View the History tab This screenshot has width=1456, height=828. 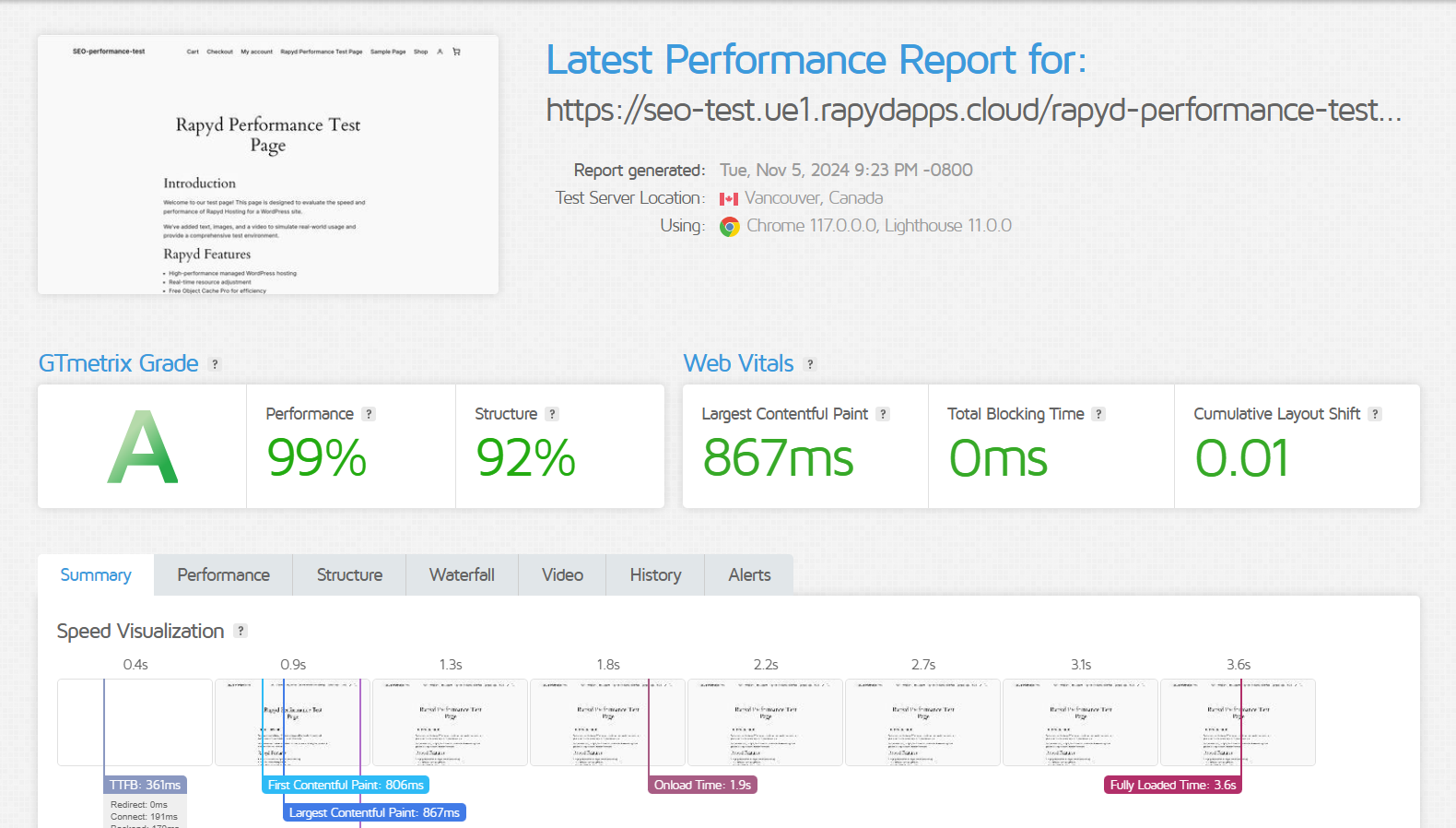[655, 574]
